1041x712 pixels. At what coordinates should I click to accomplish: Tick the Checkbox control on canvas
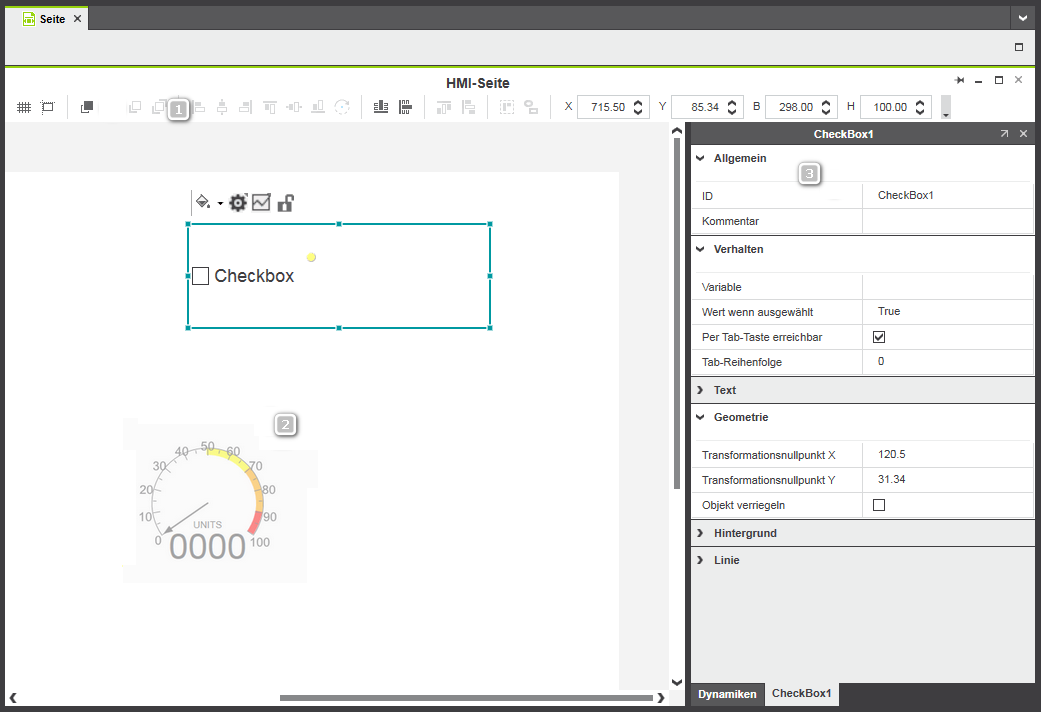pyautogui.click(x=200, y=276)
